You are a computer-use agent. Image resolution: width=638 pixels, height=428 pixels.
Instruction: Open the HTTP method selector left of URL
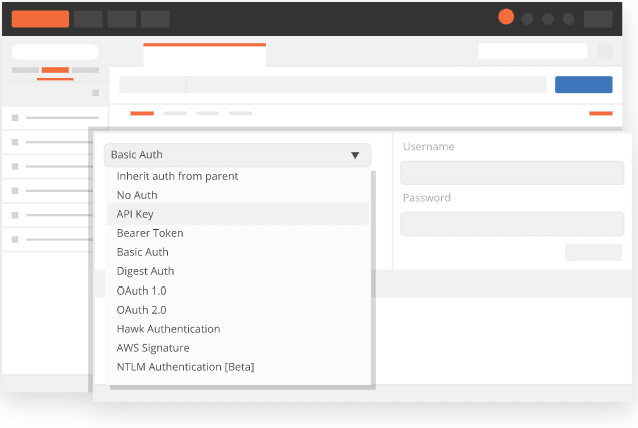[x=153, y=85]
